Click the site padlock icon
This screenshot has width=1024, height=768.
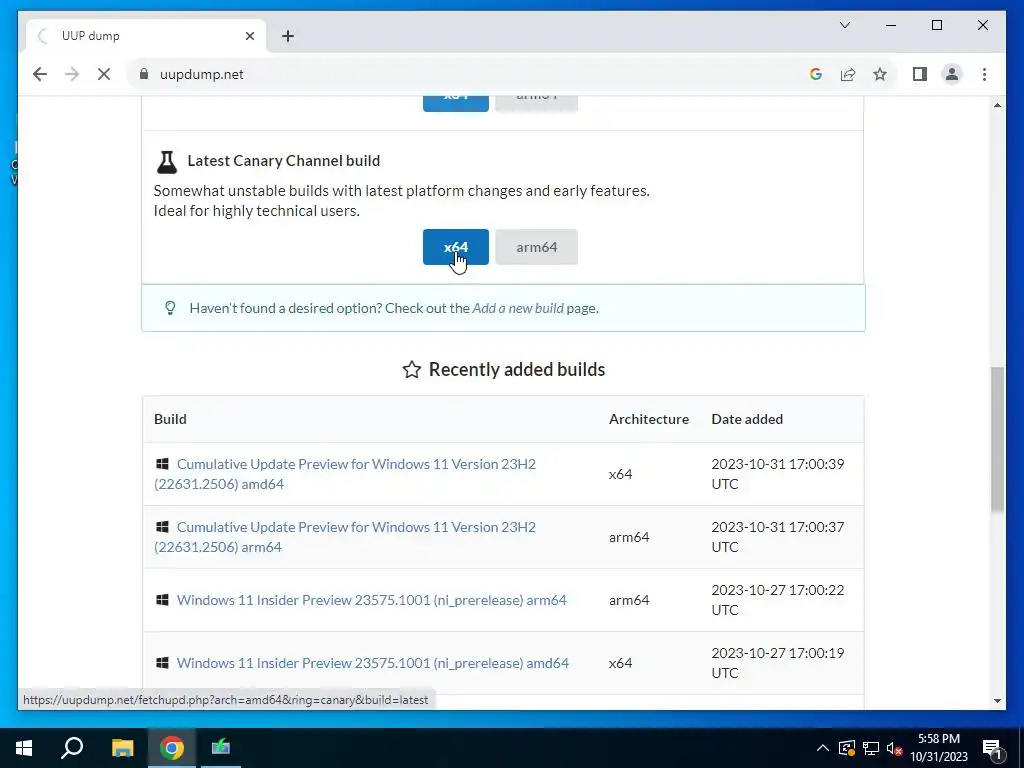point(144,74)
